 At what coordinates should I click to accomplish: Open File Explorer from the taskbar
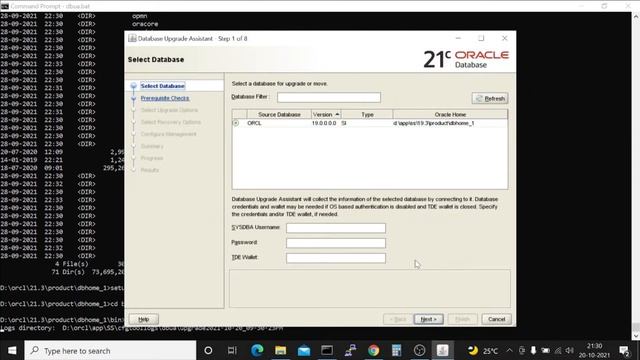[x=280, y=350]
